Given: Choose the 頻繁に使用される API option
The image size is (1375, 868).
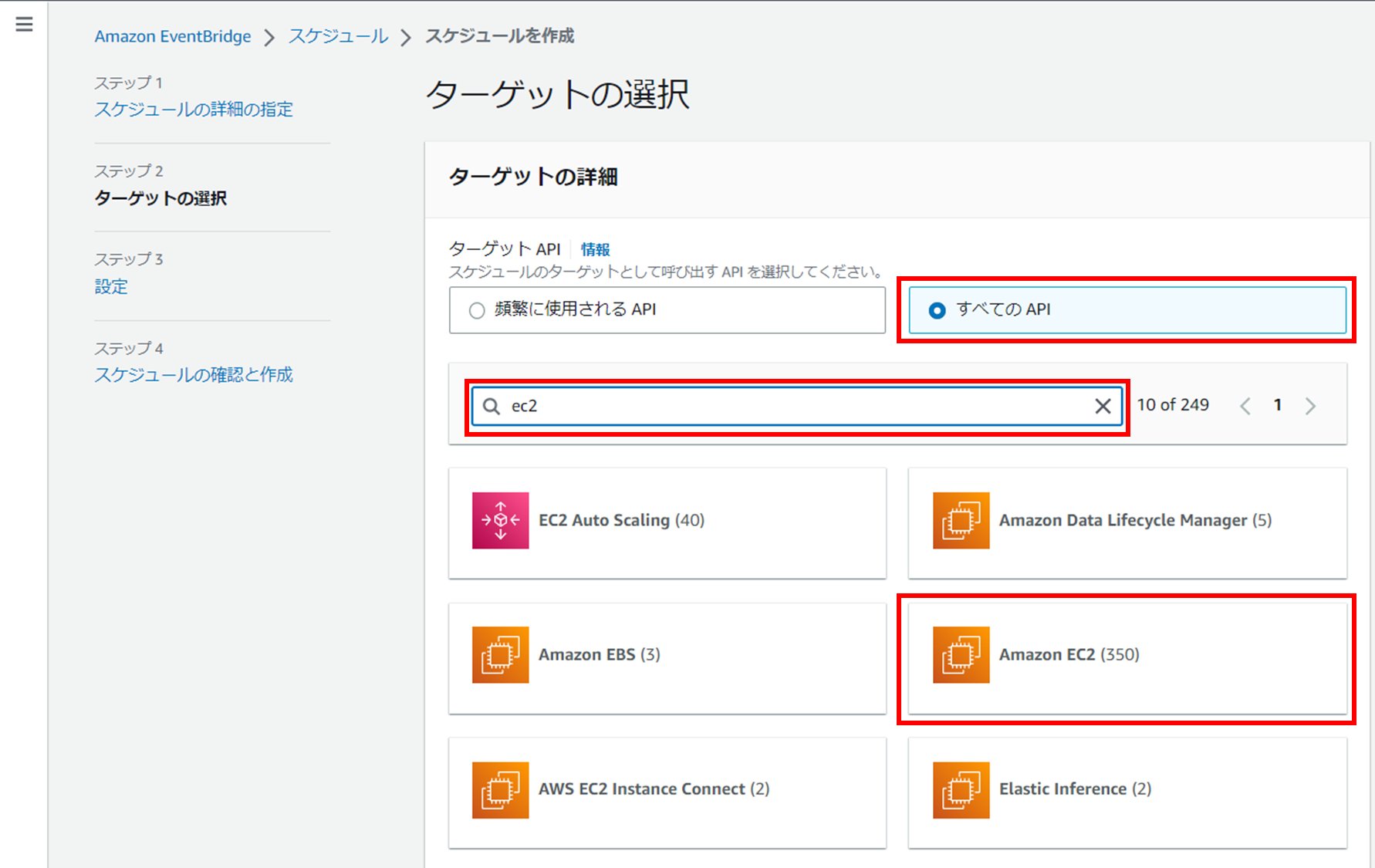Looking at the screenshot, I should (x=476, y=310).
